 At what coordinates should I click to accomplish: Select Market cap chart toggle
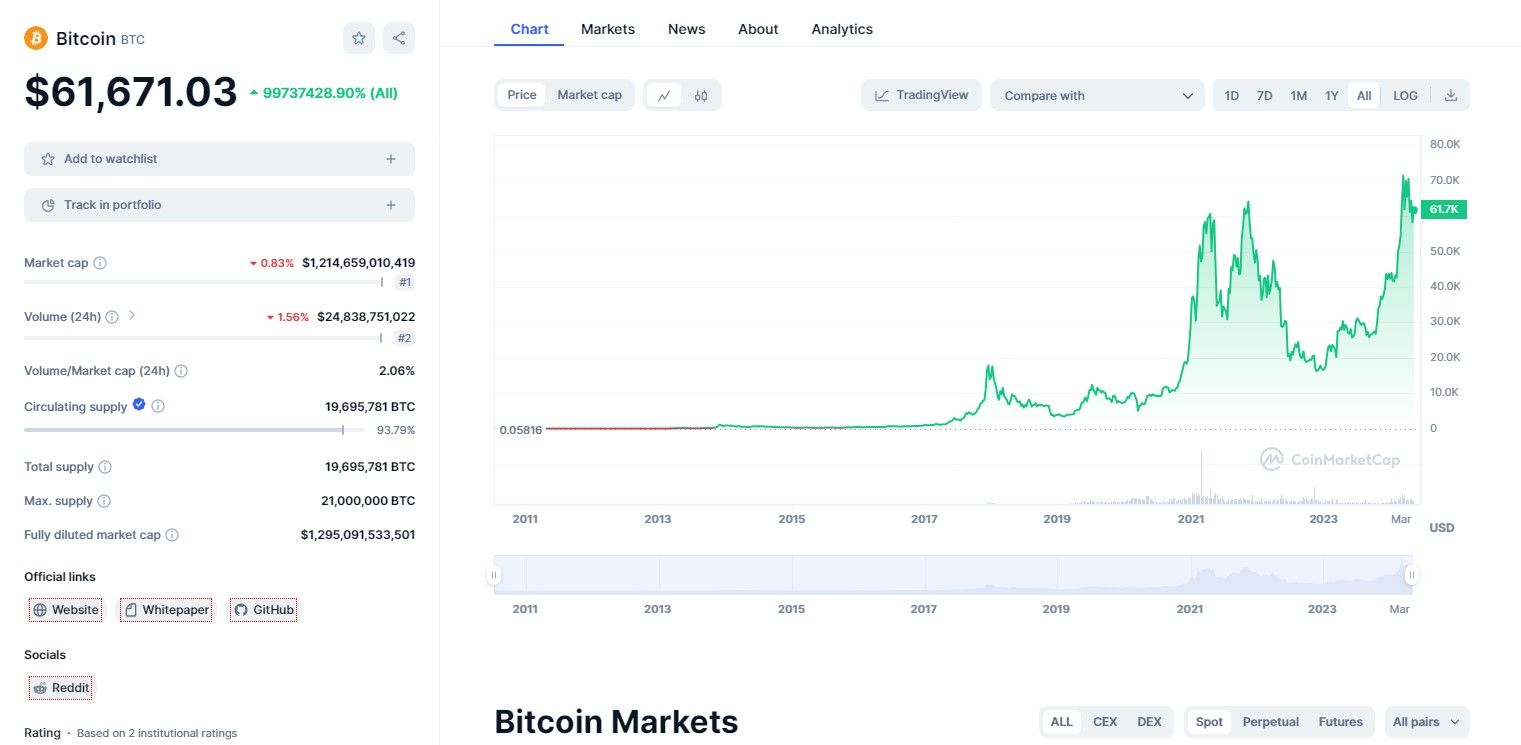[590, 95]
